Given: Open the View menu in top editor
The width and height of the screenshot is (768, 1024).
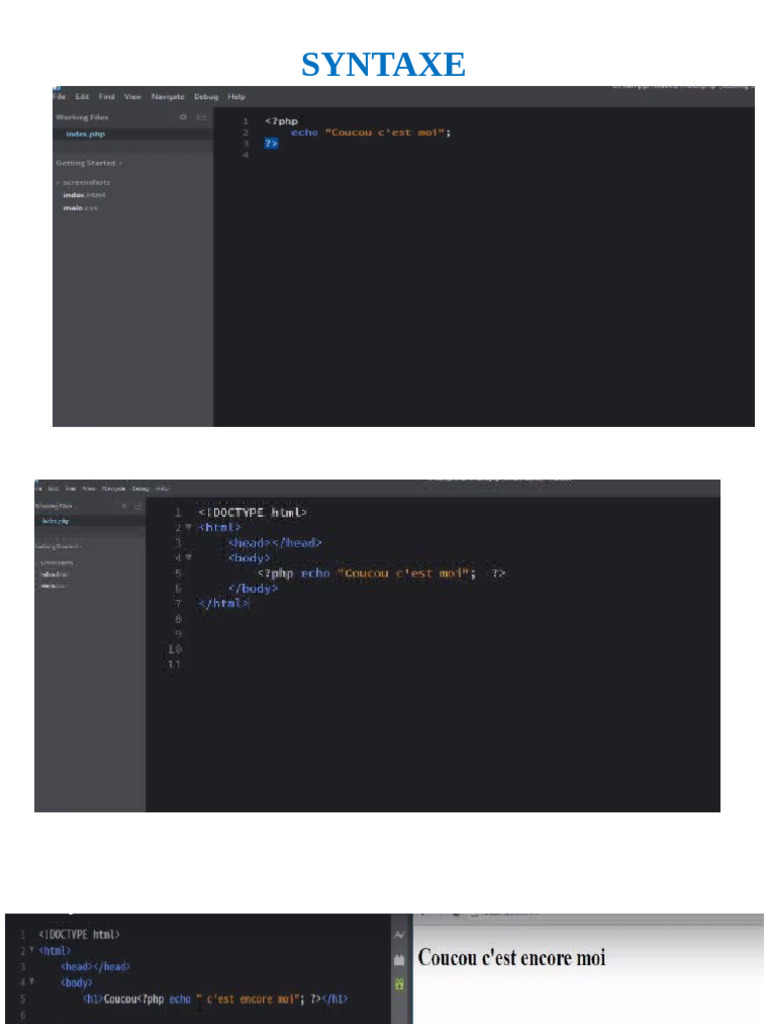Looking at the screenshot, I should (133, 97).
